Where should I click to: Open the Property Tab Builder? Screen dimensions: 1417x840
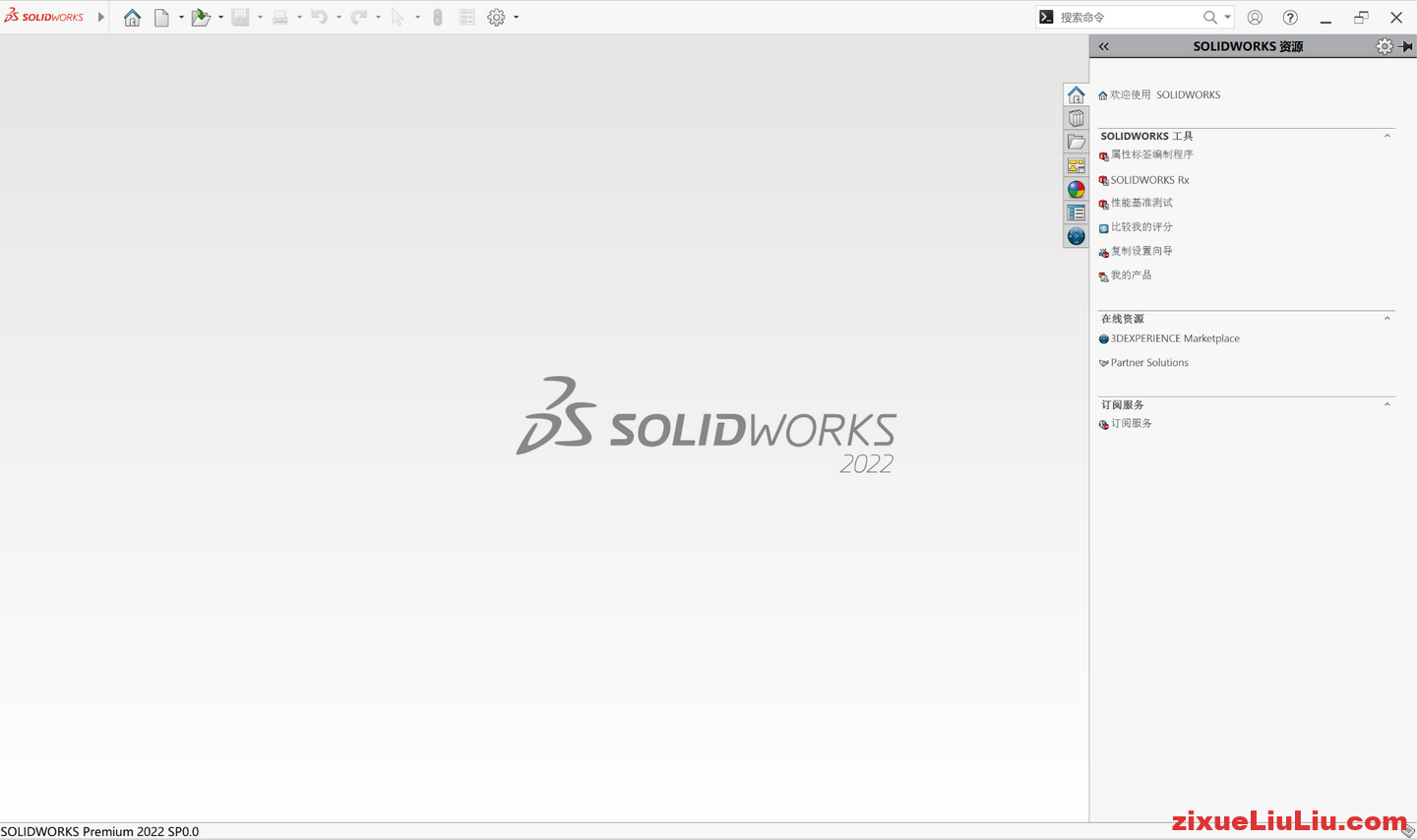pyautogui.click(x=1151, y=154)
